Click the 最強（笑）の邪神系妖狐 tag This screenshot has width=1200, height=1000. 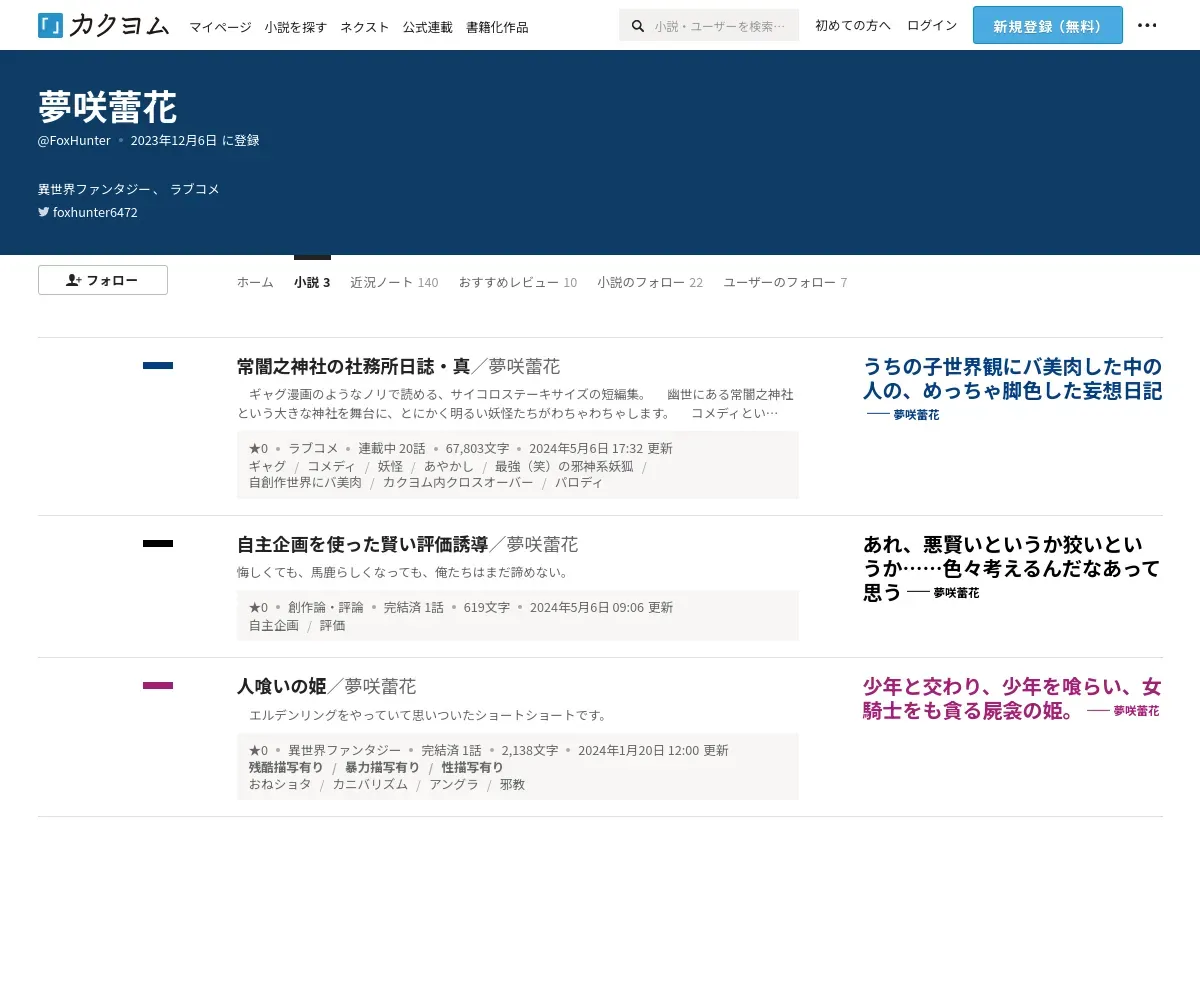click(564, 466)
